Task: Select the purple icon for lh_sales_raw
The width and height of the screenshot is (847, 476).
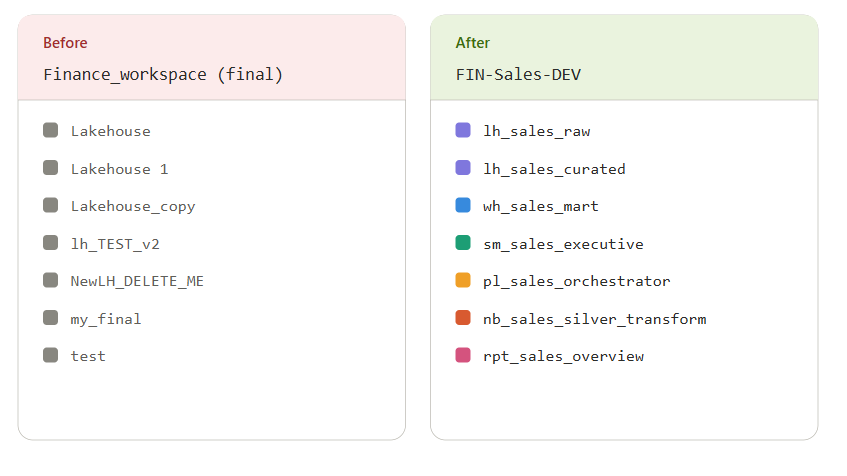Action: pos(462,130)
